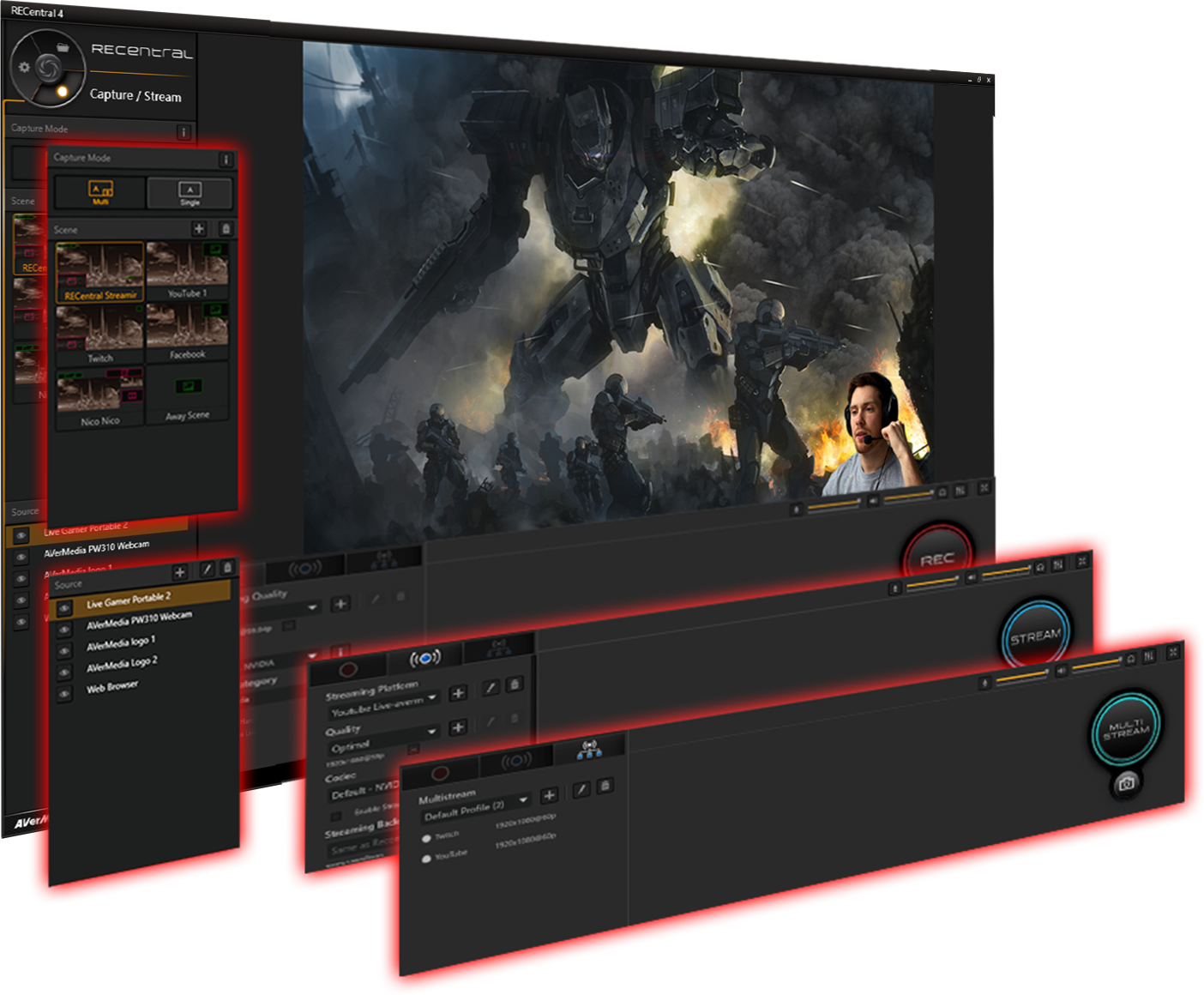Switch to the record tab in the Stream panel
Screen dimensions: 1204x995
349,668
